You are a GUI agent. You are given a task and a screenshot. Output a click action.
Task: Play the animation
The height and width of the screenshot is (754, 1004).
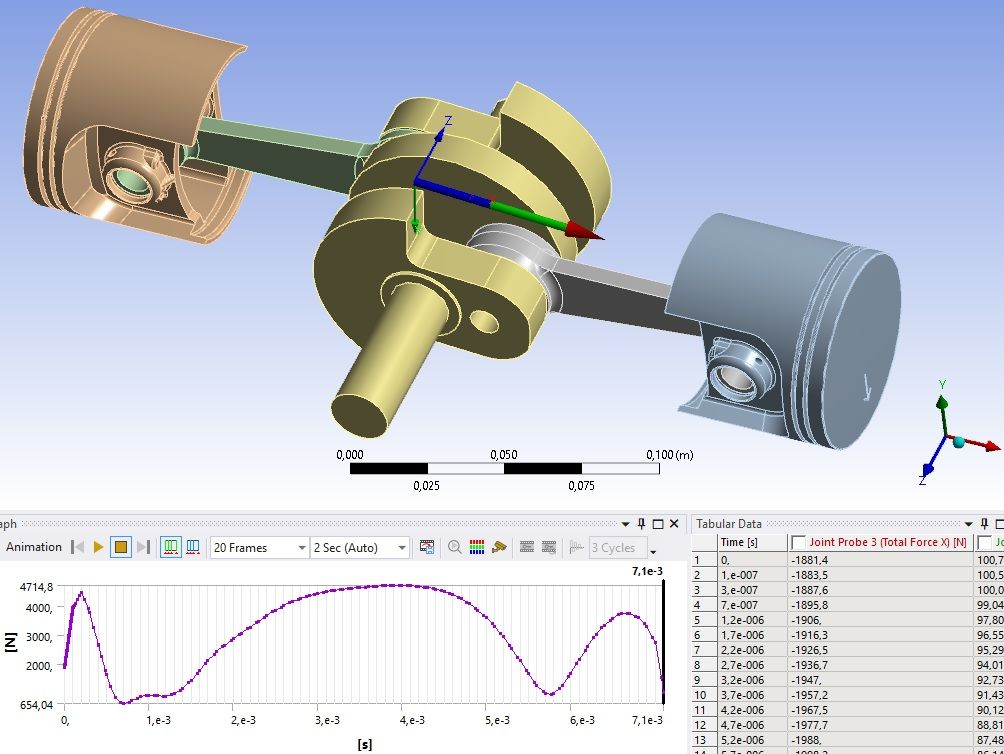[x=98, y=547]
